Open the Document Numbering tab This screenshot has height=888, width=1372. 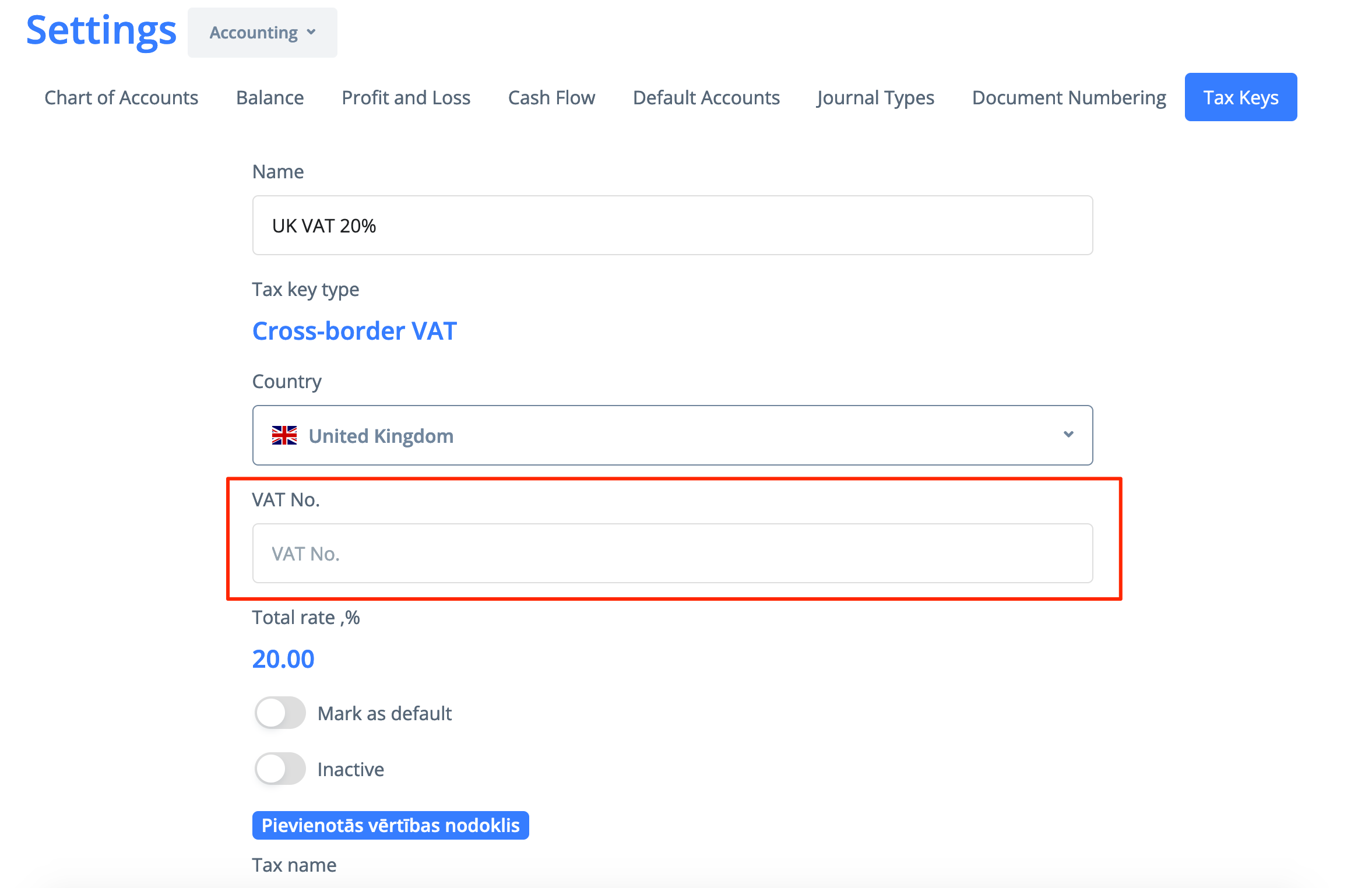pos(1069,97)
